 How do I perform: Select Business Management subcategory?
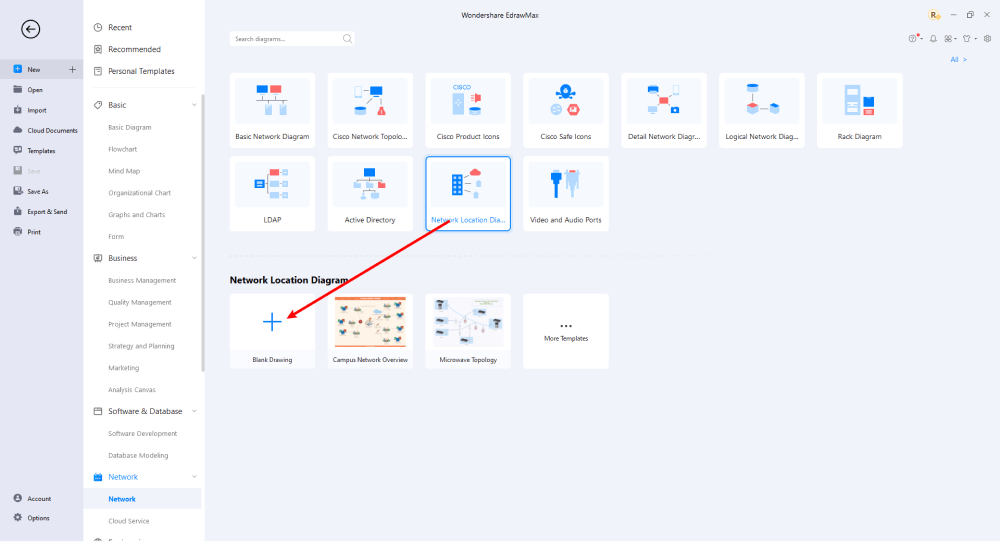[x=142, y=281]
